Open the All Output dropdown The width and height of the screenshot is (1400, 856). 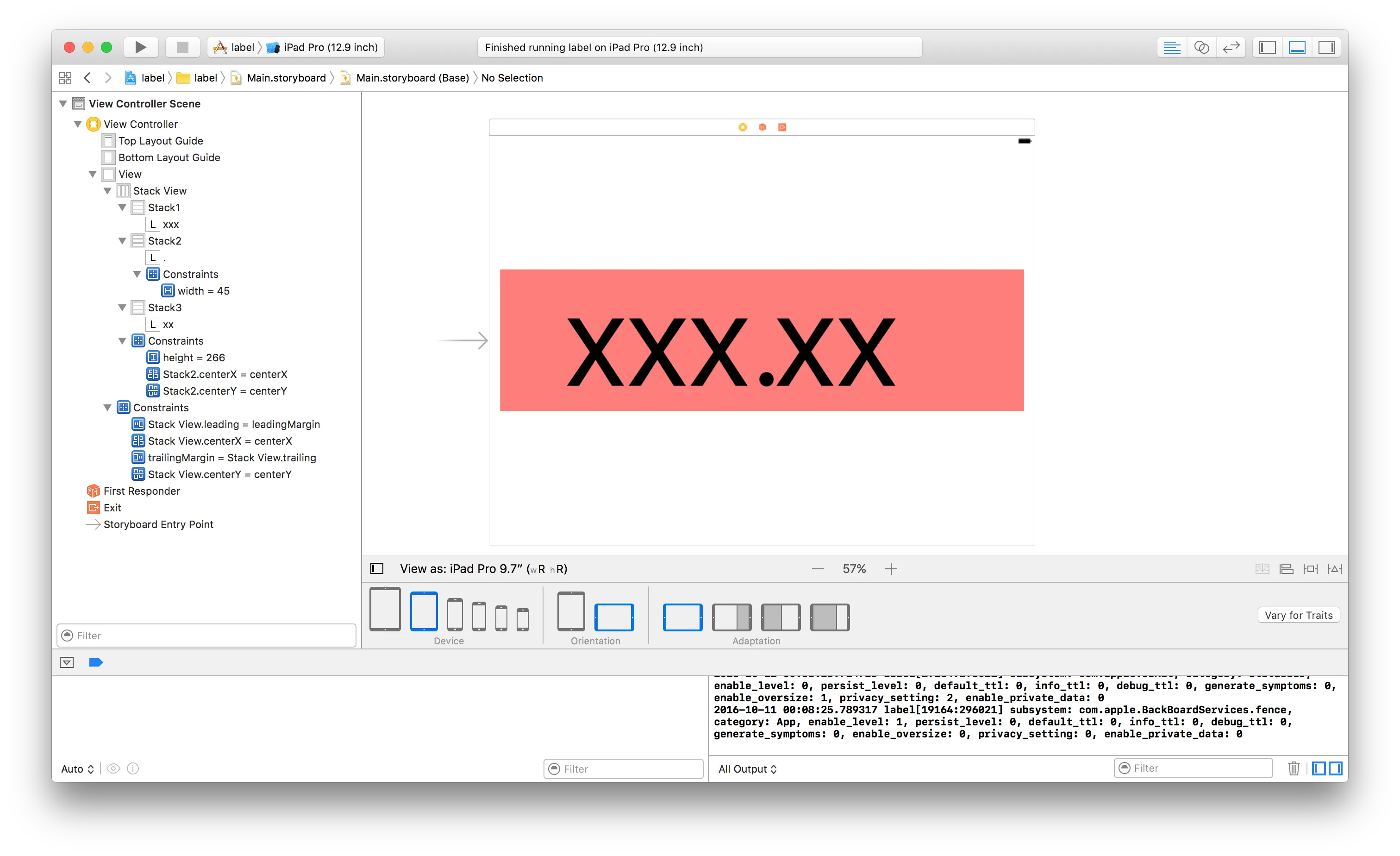(x=747, y=769)
